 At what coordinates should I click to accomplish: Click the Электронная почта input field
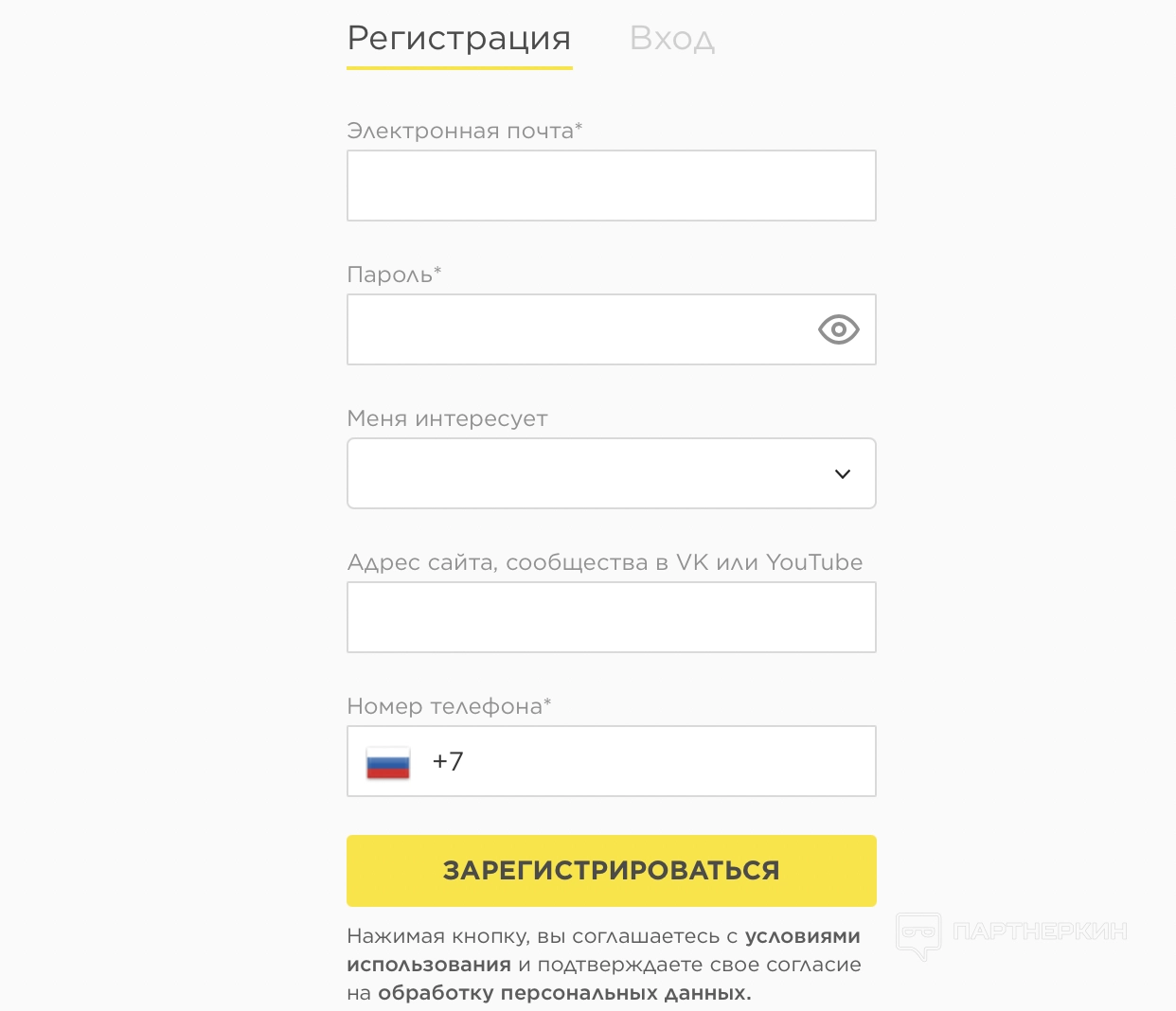[x=611, y=186]
